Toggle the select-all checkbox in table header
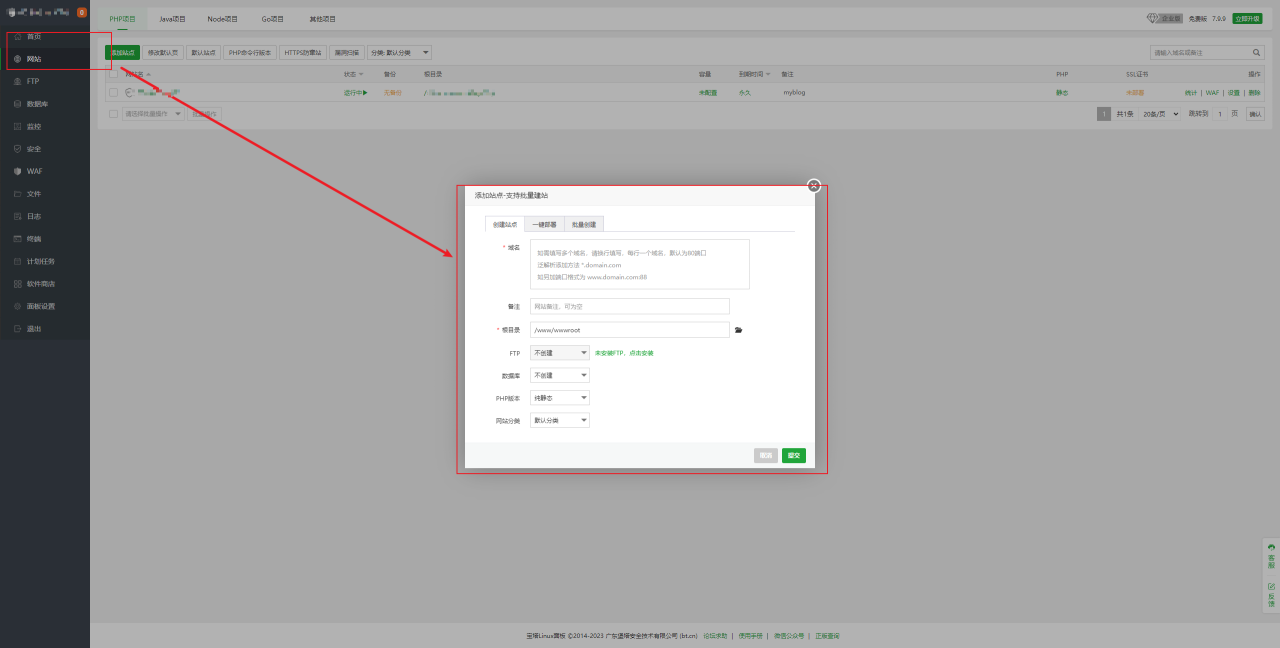 (x=113, y=74)
